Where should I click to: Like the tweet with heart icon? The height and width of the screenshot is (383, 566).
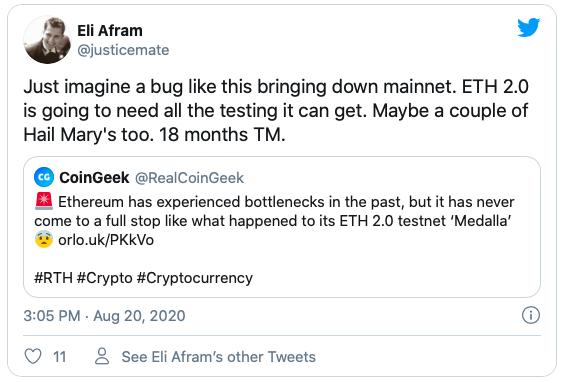coord(33,356)
